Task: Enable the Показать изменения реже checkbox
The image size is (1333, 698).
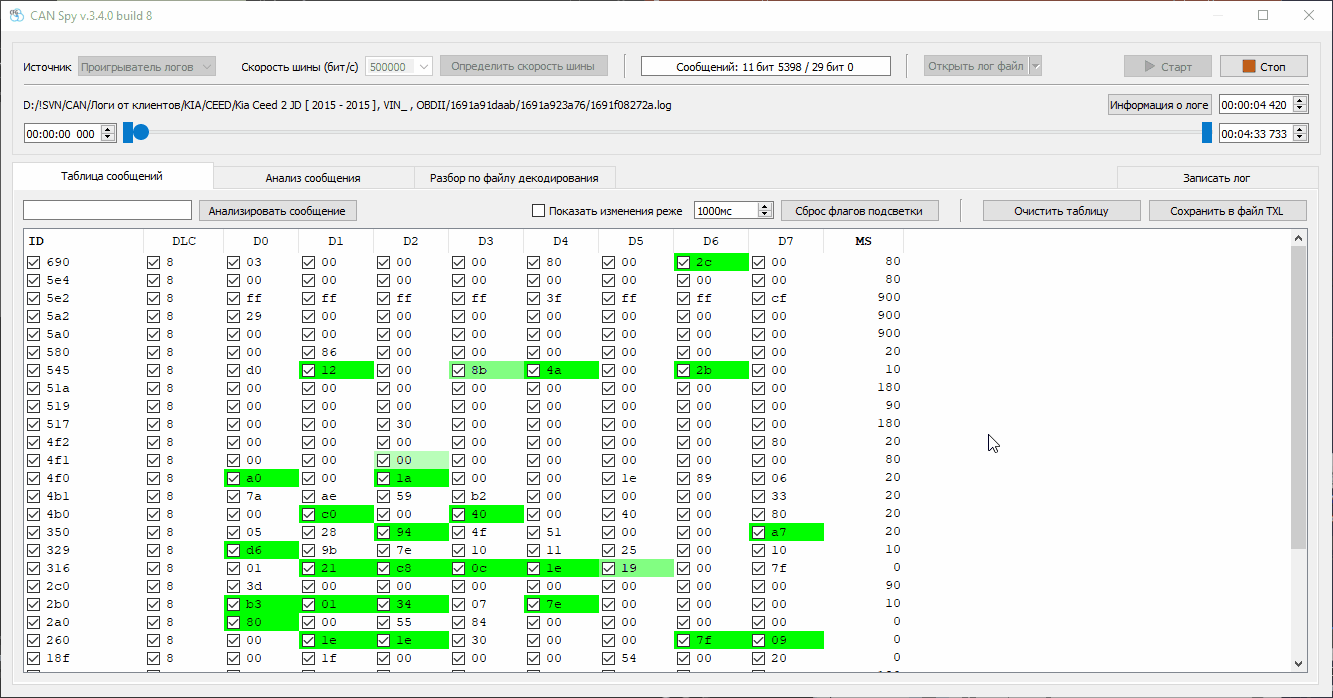Action: (539, 211)
